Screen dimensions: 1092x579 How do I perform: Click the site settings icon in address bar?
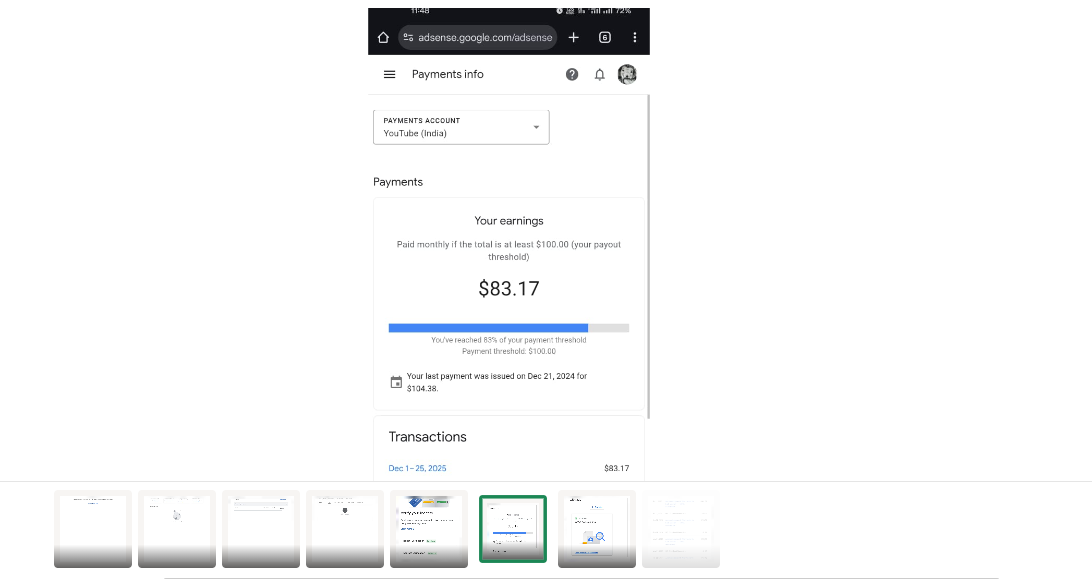[408, 38]
